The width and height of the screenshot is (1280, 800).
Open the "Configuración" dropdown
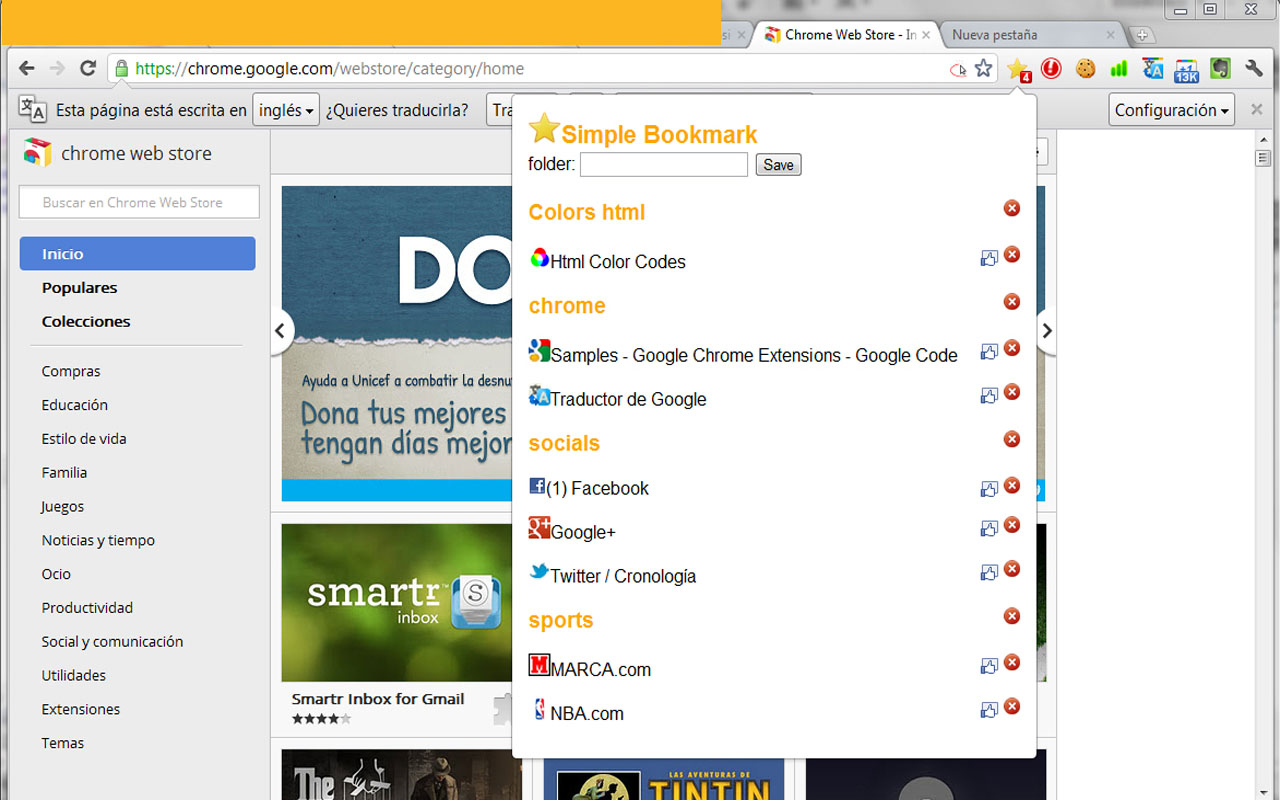click(1171, 110)
